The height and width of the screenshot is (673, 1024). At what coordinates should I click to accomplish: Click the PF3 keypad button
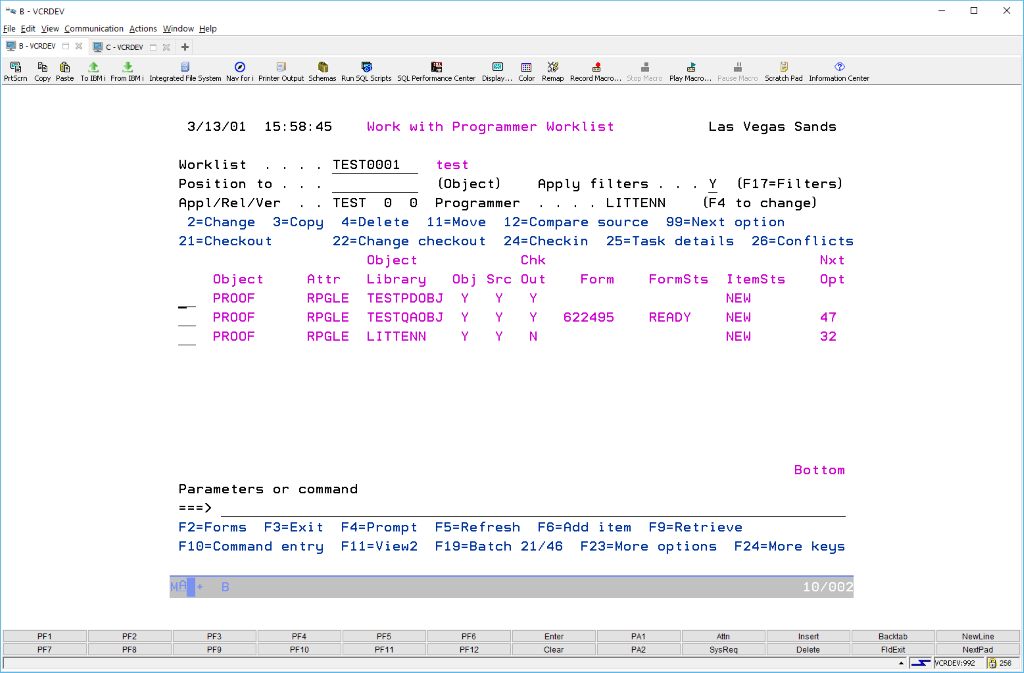[x=214, y=636]
